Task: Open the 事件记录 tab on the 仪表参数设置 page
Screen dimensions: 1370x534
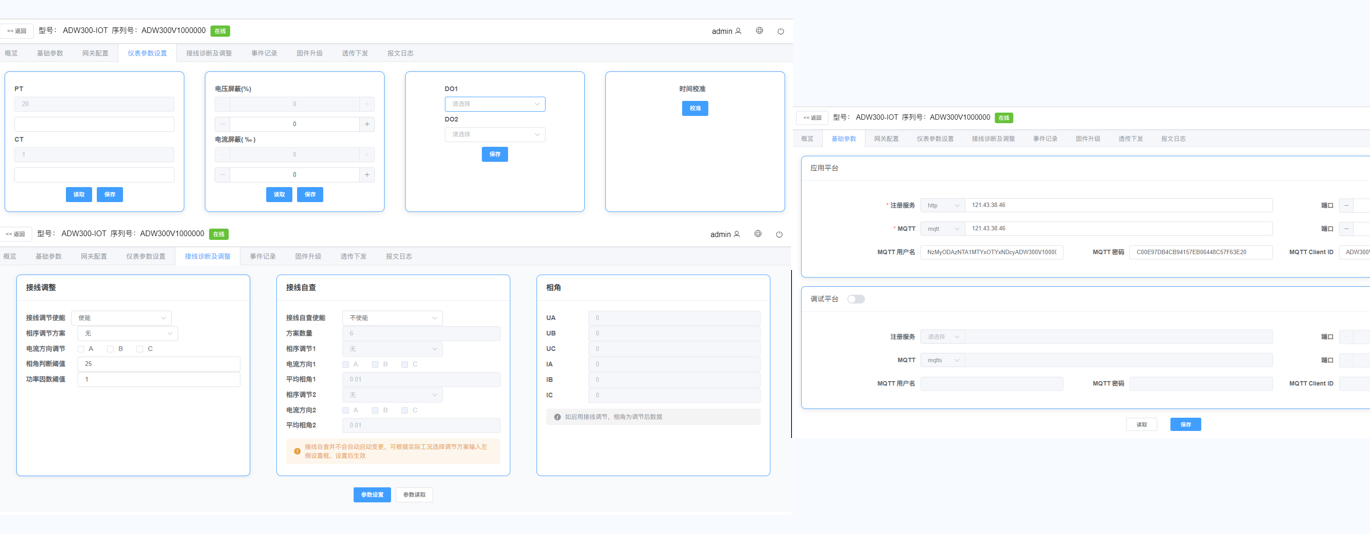Action: coord(264,53)
